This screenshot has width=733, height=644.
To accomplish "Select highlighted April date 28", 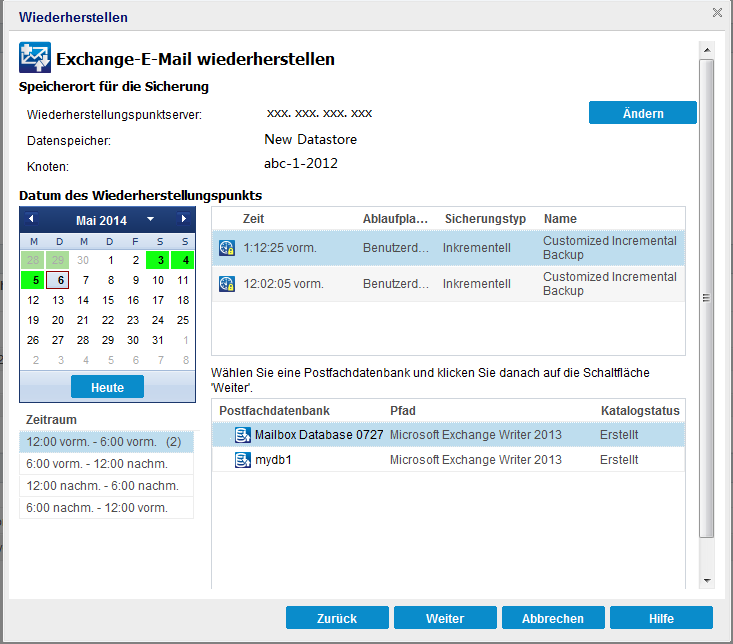I will (33, 260).
